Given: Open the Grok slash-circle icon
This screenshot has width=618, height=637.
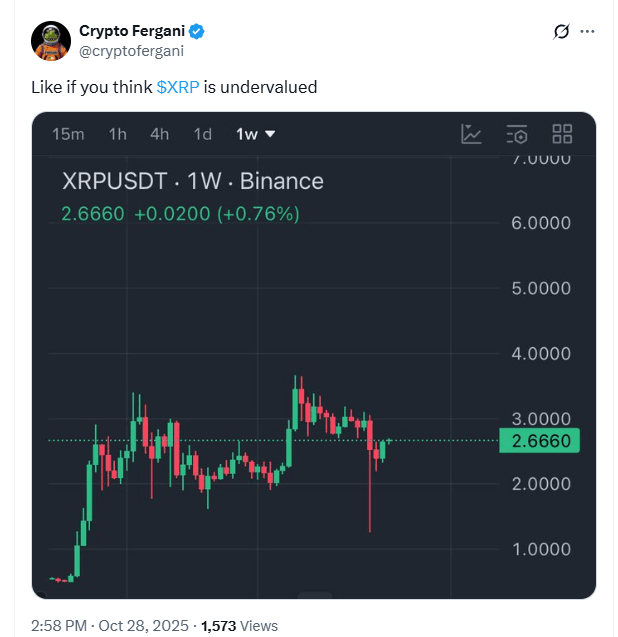Looking at the screenshot, I should 561,31.
